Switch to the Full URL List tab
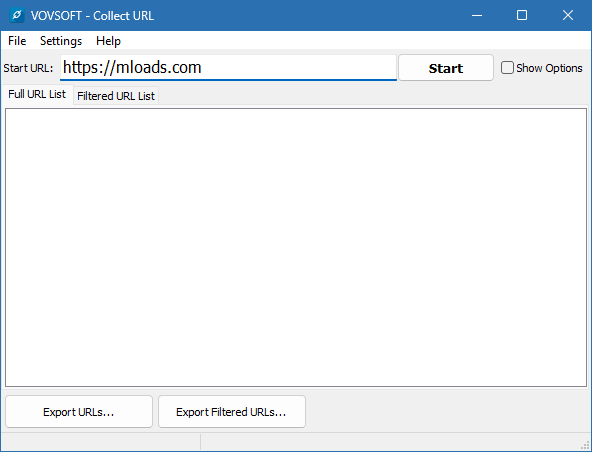Image resolution: width=592 pixels, height=452 pixels. (37, 94)
